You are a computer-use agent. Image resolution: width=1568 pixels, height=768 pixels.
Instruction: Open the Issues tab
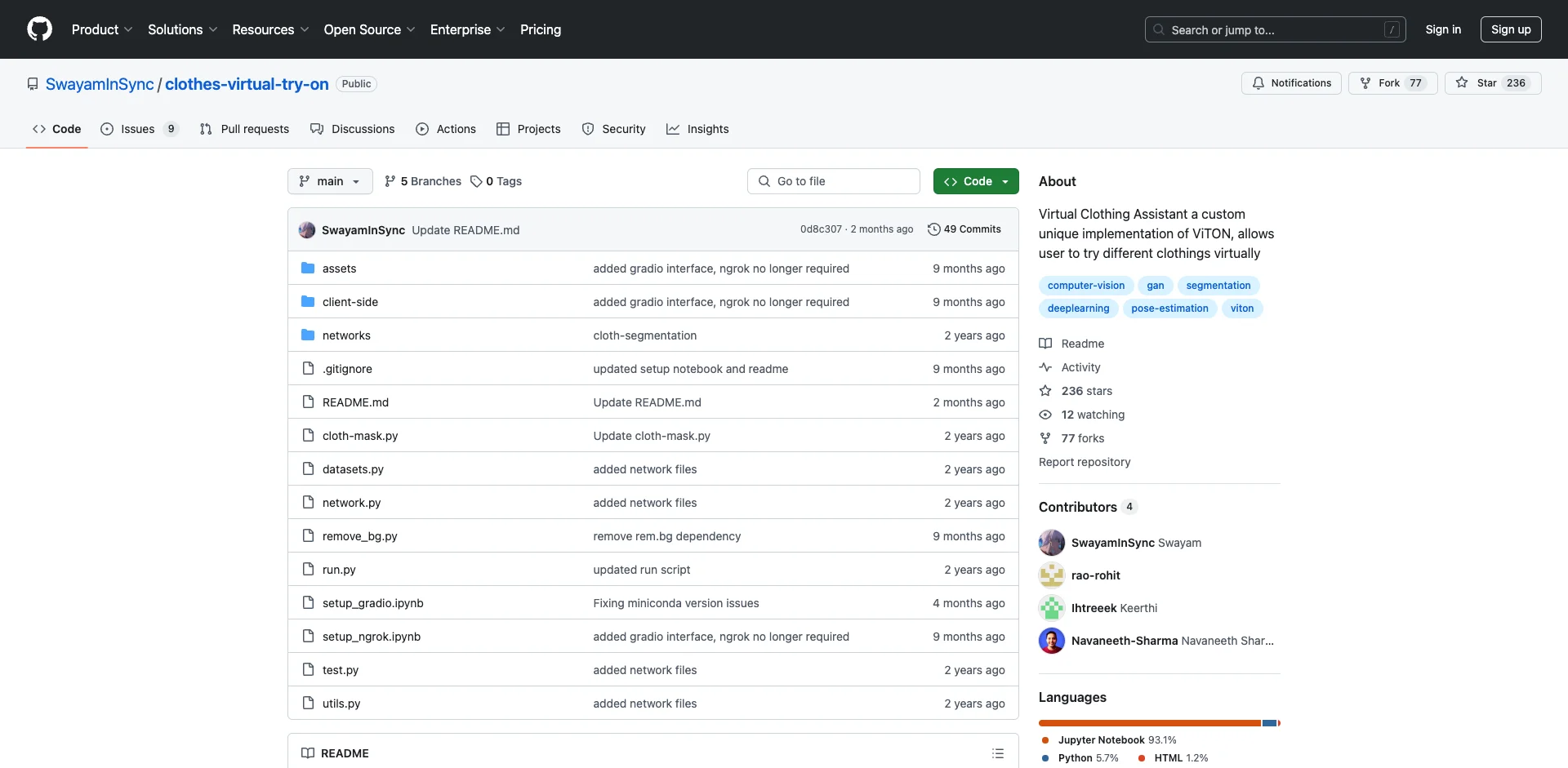[x=139, y=129]
